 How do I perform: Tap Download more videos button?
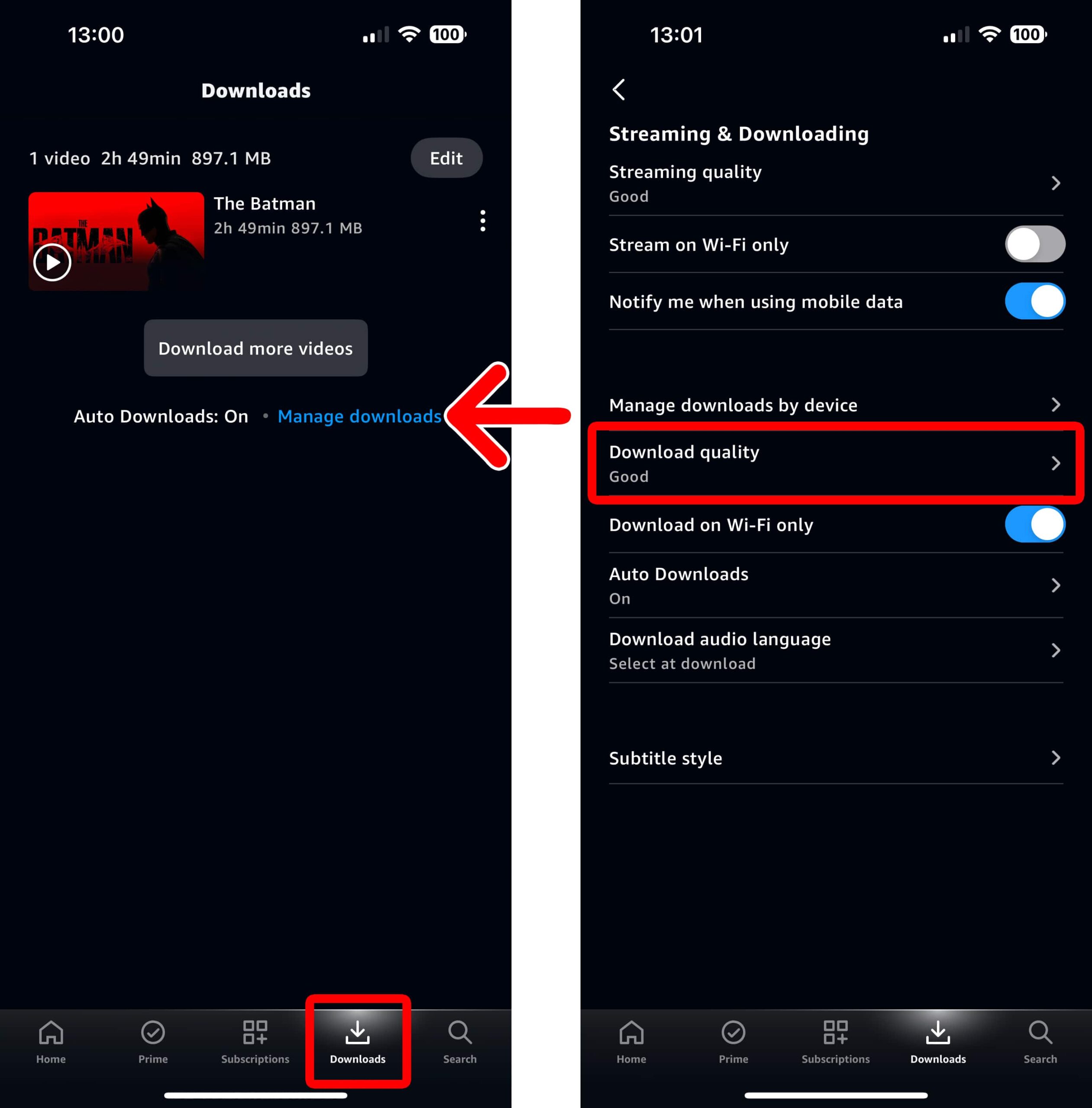(255, 348)
